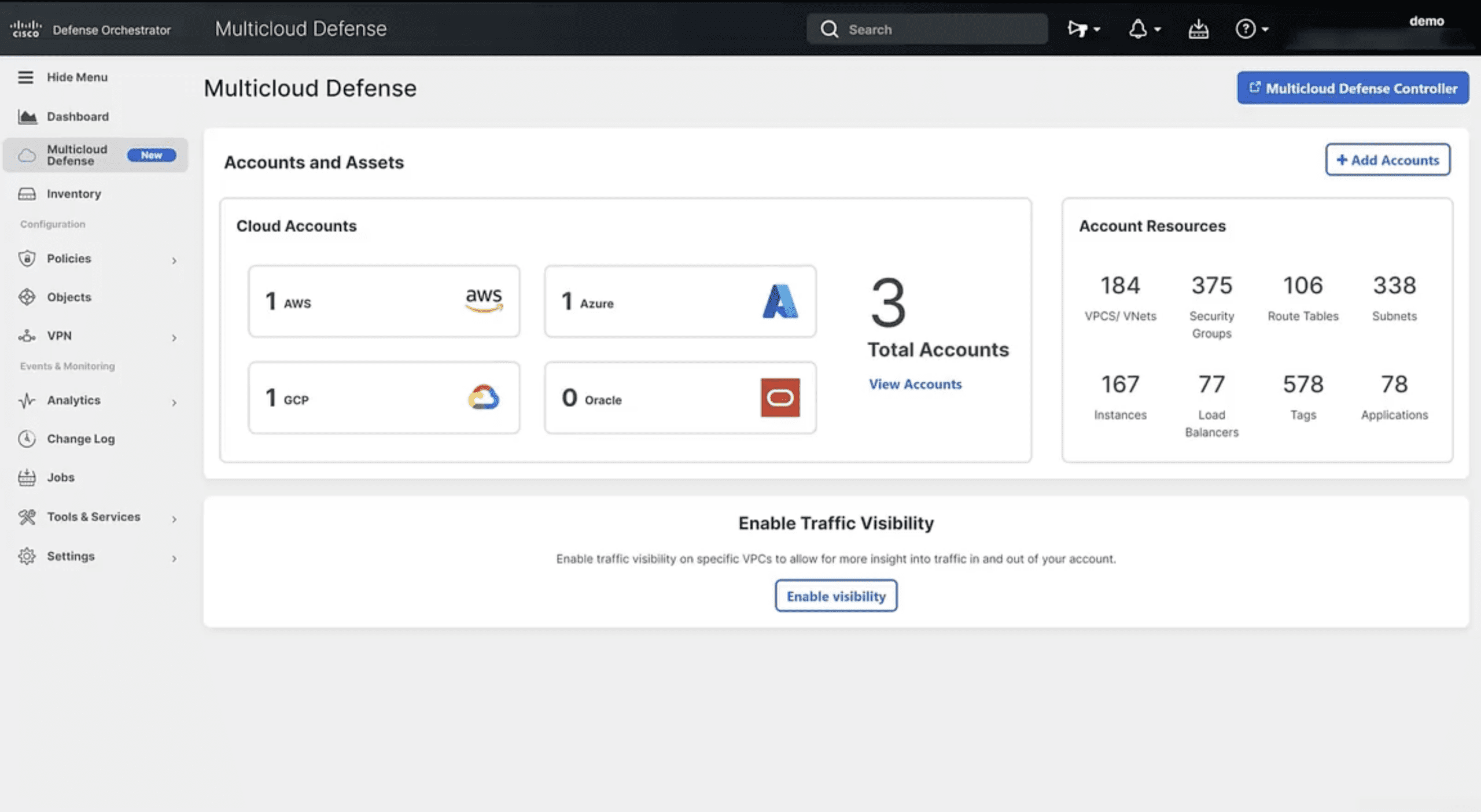Open the announcements megaphone menu
Screen dimensions: 1481x812
coord(1084,29)
